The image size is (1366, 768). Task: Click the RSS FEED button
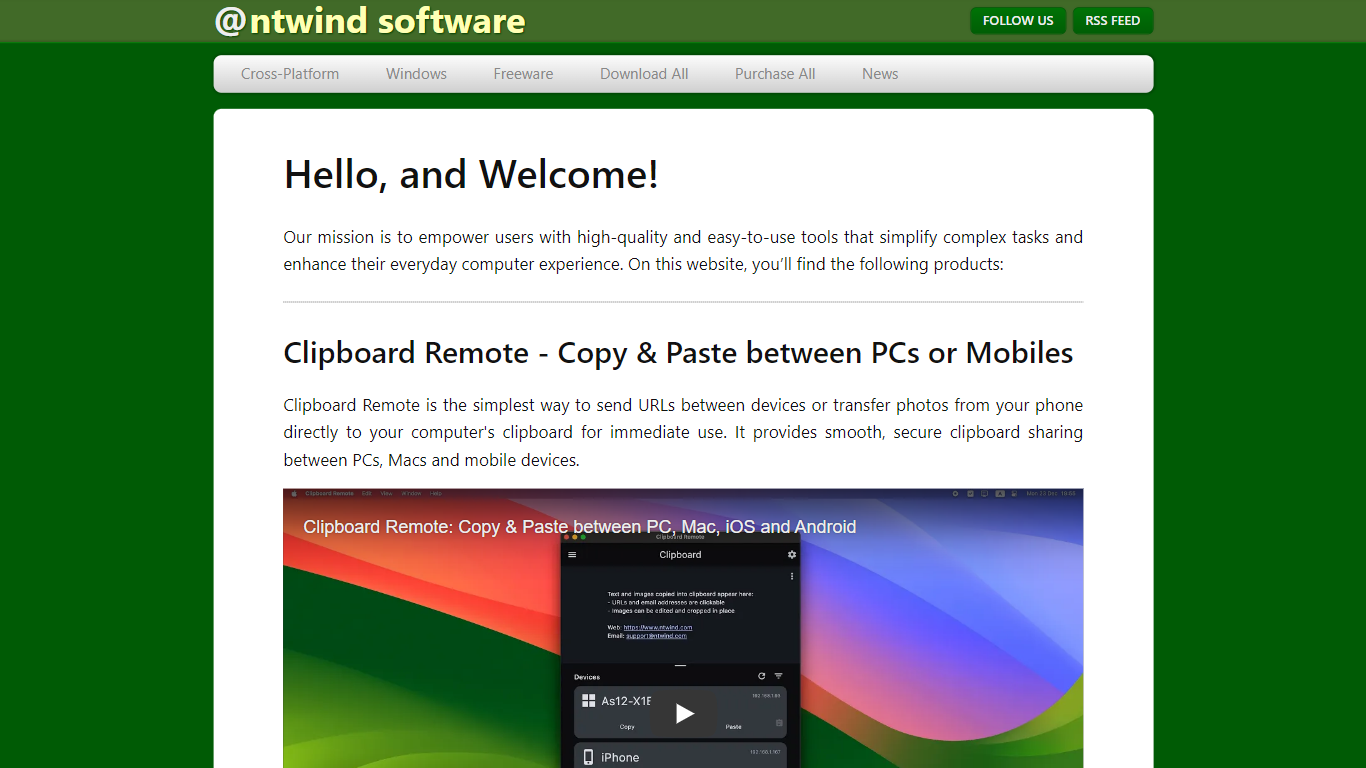[1113, 21]
